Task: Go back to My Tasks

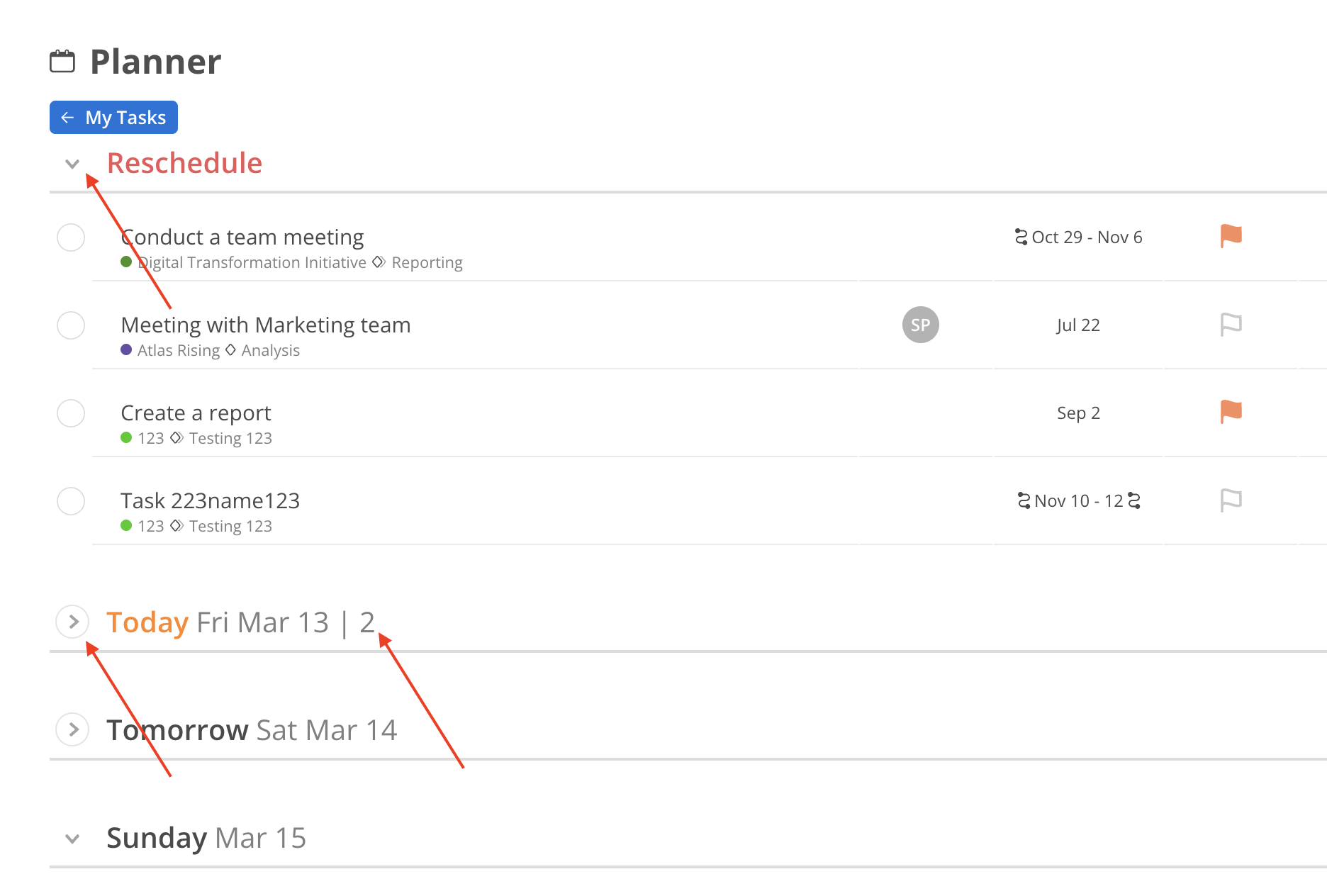Action: (x=113, y=118)
